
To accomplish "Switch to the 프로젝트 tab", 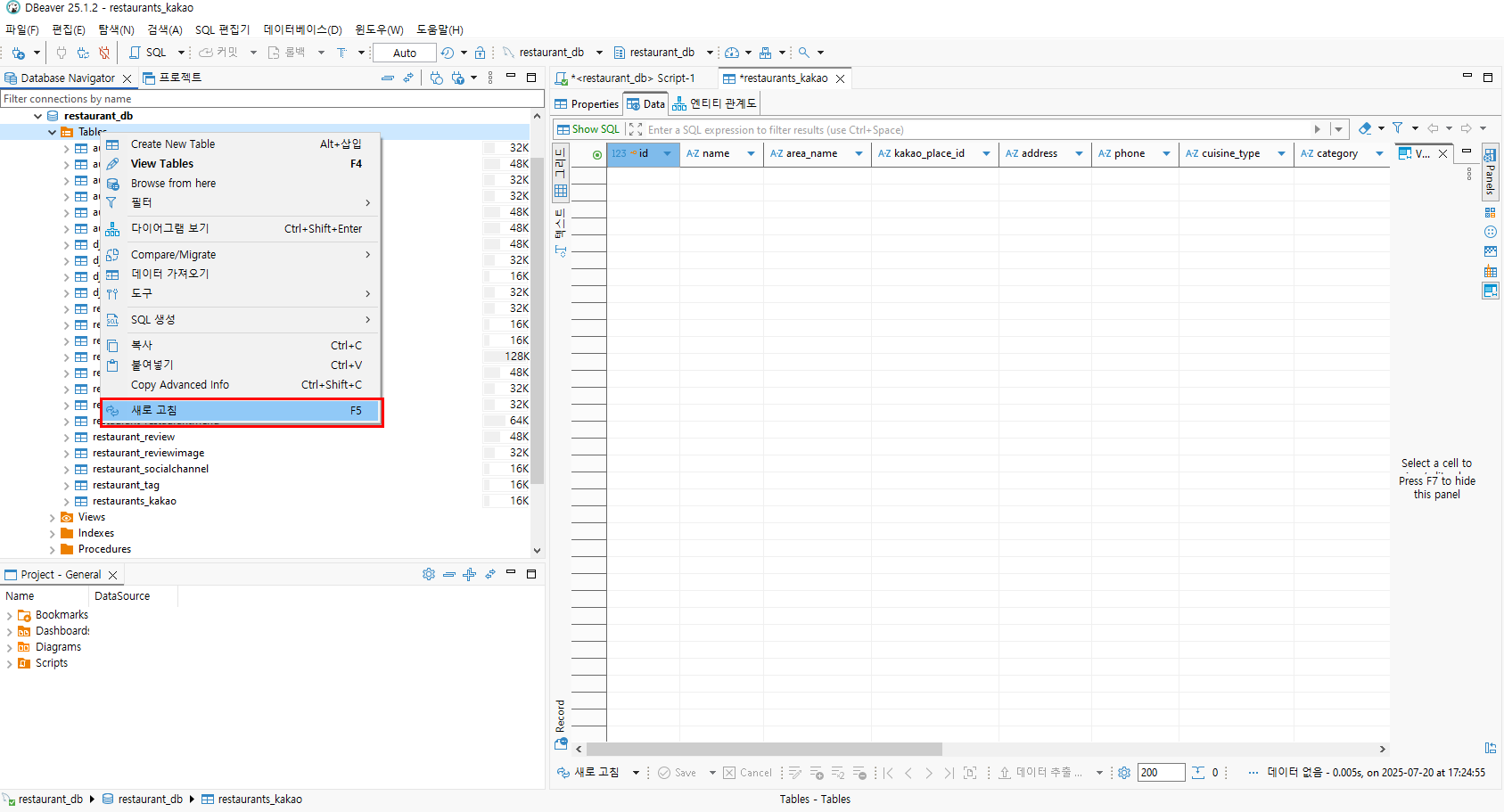I will point(173,78).
